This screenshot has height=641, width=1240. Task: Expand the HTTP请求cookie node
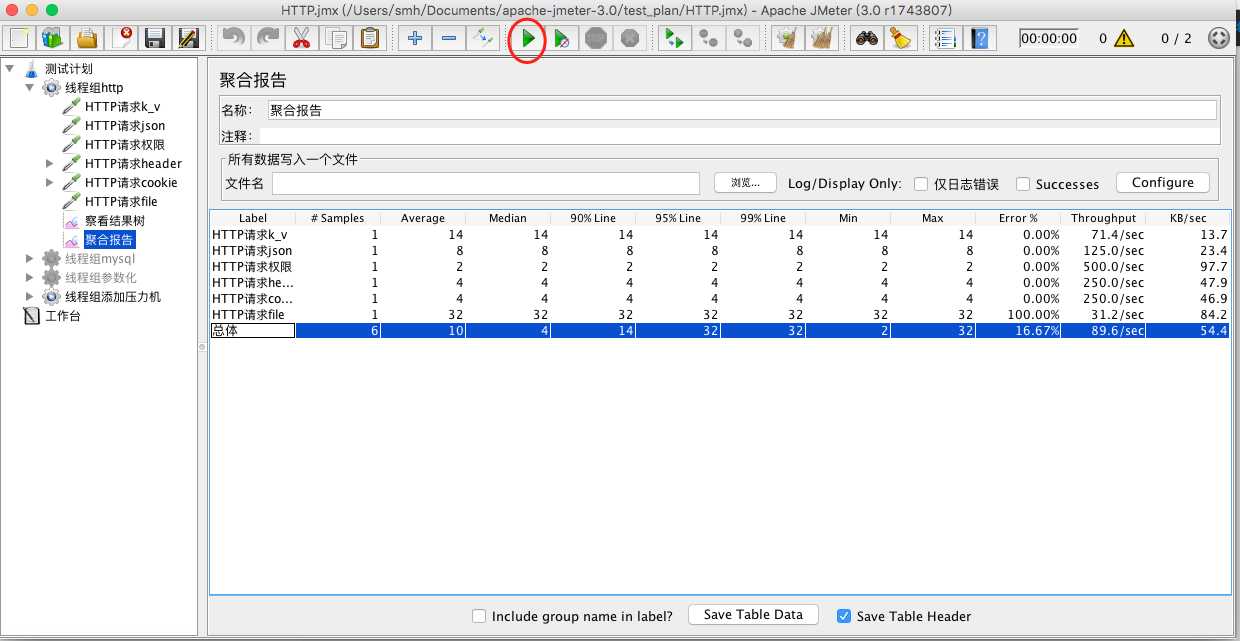click(x=50, y=182)
